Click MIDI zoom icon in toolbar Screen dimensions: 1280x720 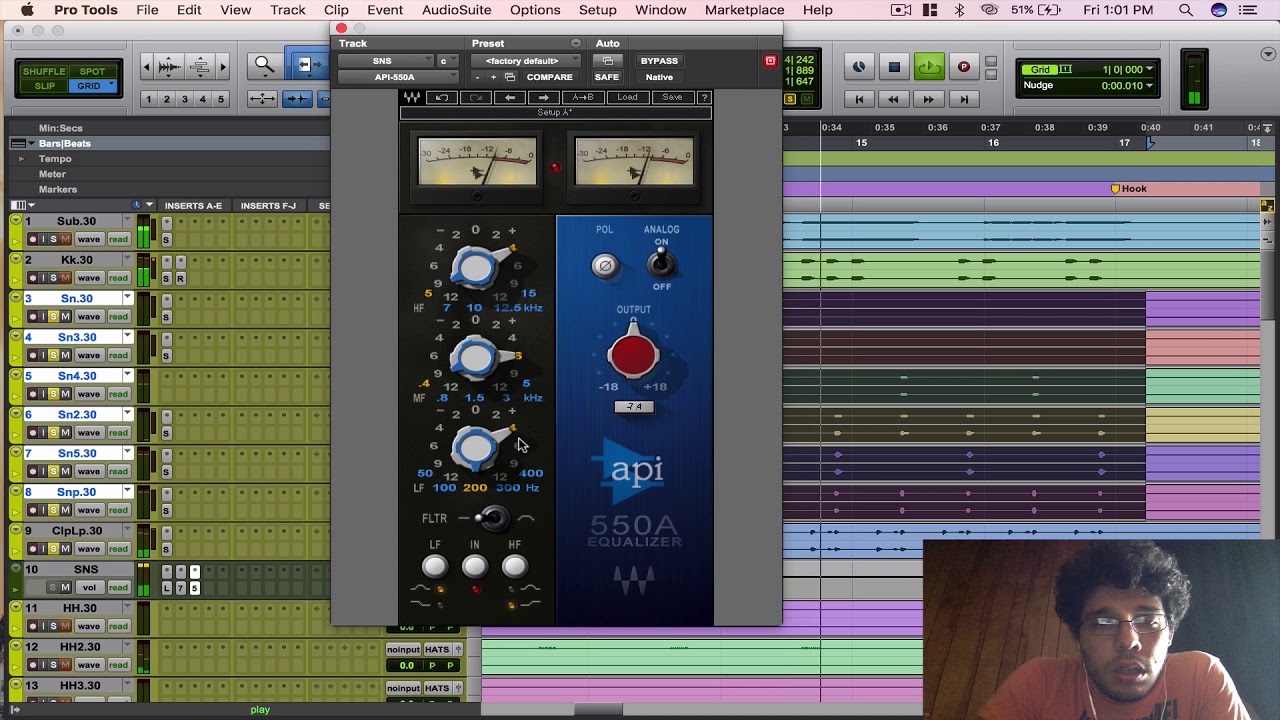200,67
